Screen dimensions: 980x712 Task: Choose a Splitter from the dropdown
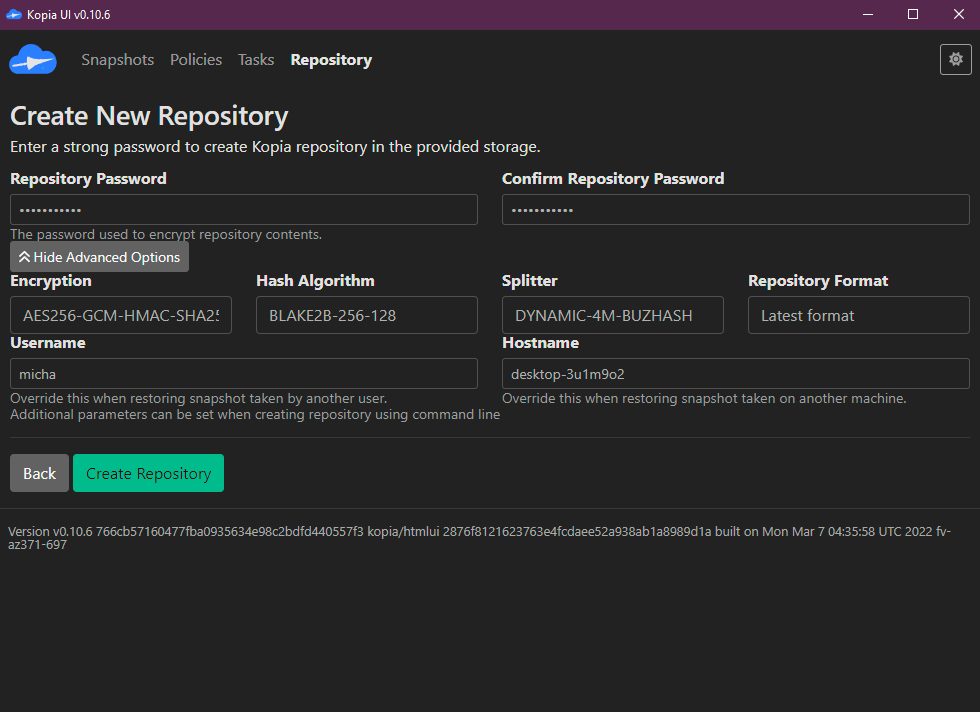[612, 315]
